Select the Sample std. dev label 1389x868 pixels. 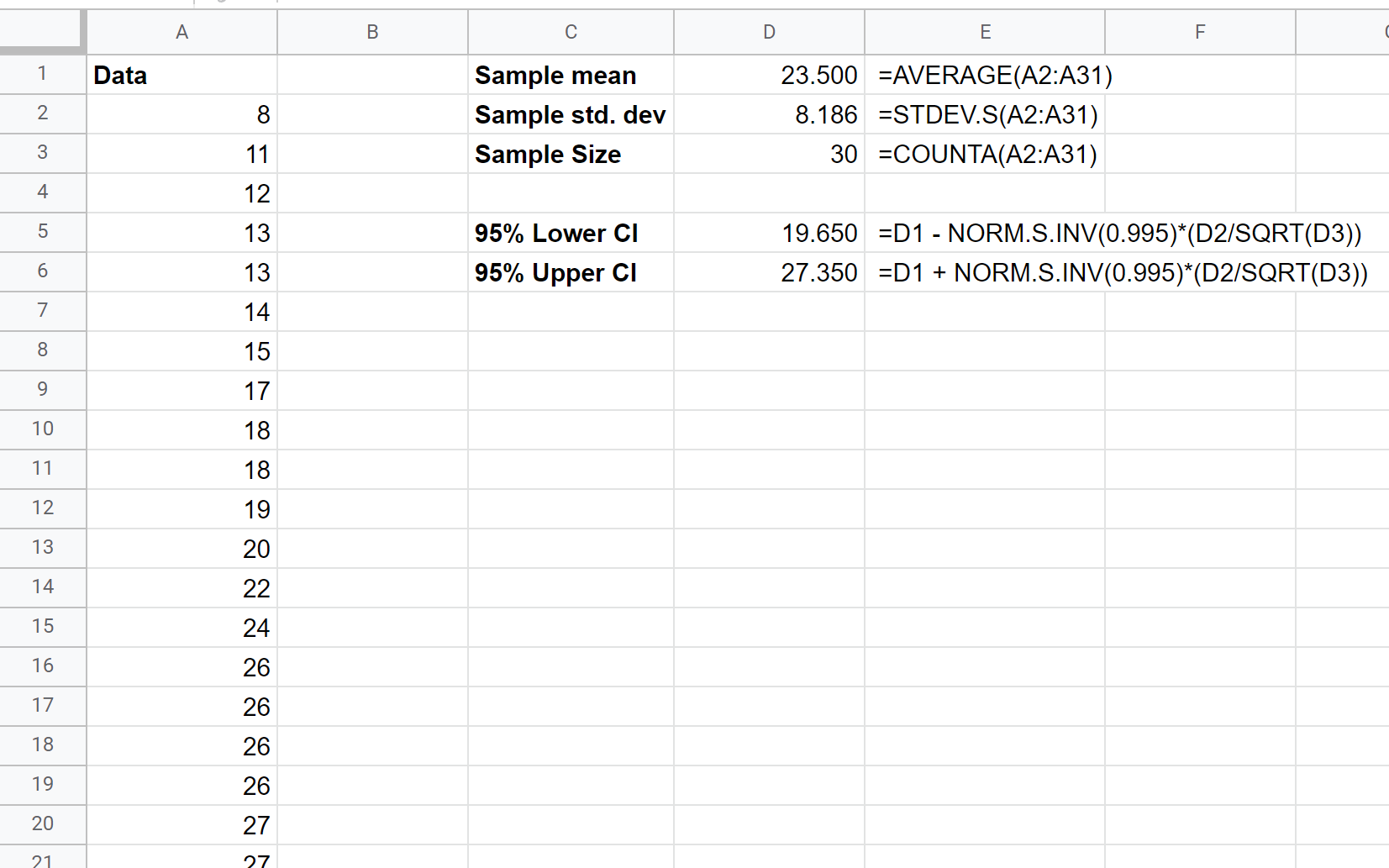pyautogui.click(x=571, y=114)
